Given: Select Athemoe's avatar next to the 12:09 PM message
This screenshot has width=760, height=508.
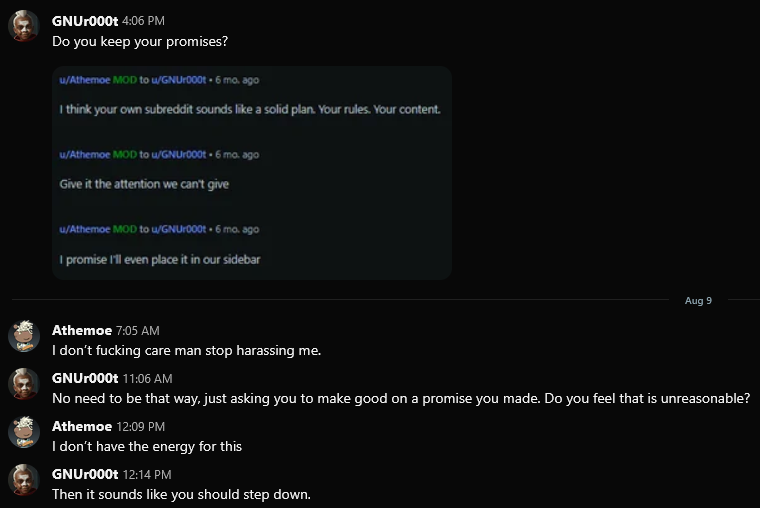Looking at the screenshot, I should point(24,432).
